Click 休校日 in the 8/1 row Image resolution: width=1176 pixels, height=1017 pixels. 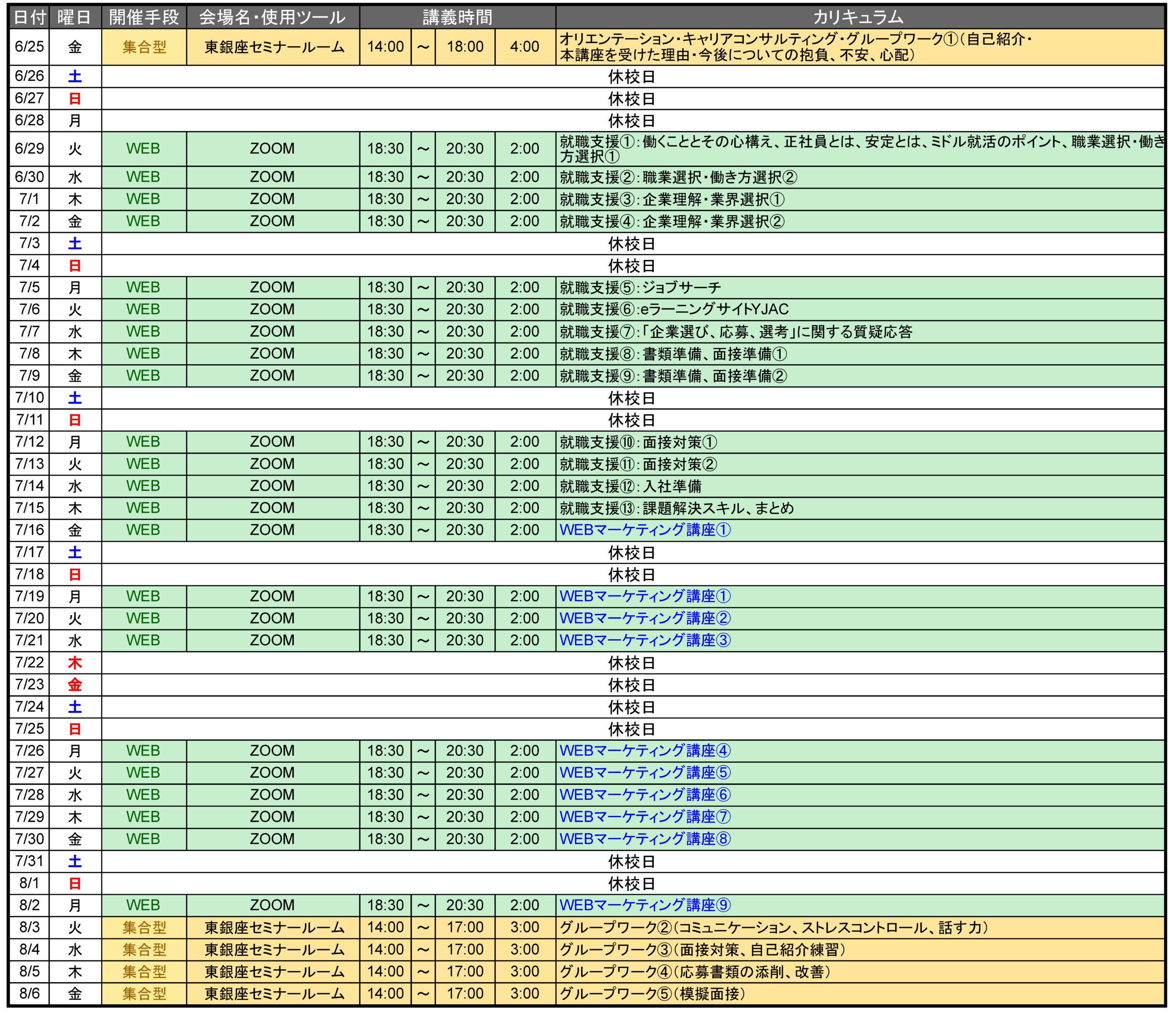(632, 884)
